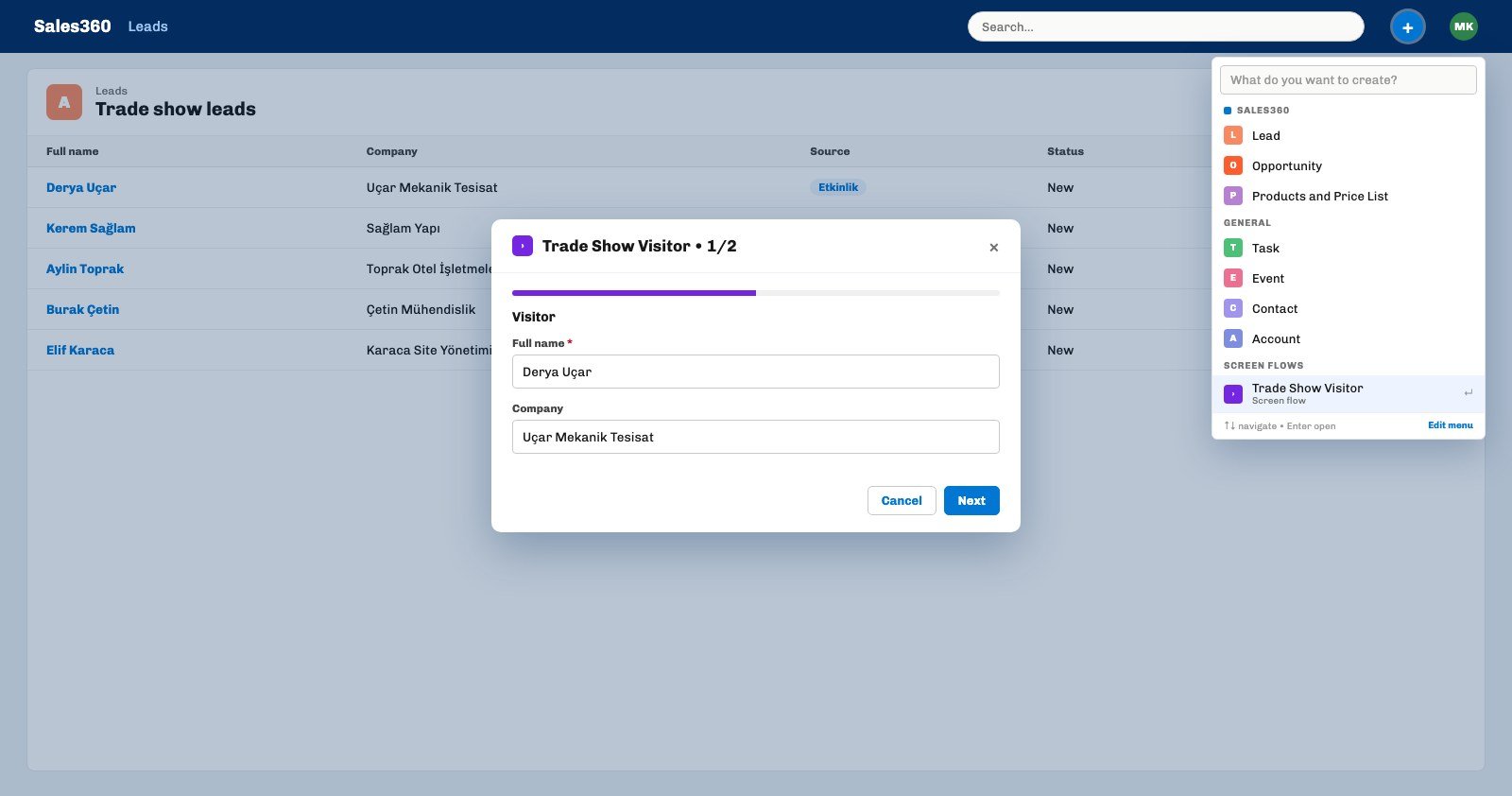Select Task from the create menu
1512x796 pixels.
pos(1349,248)
